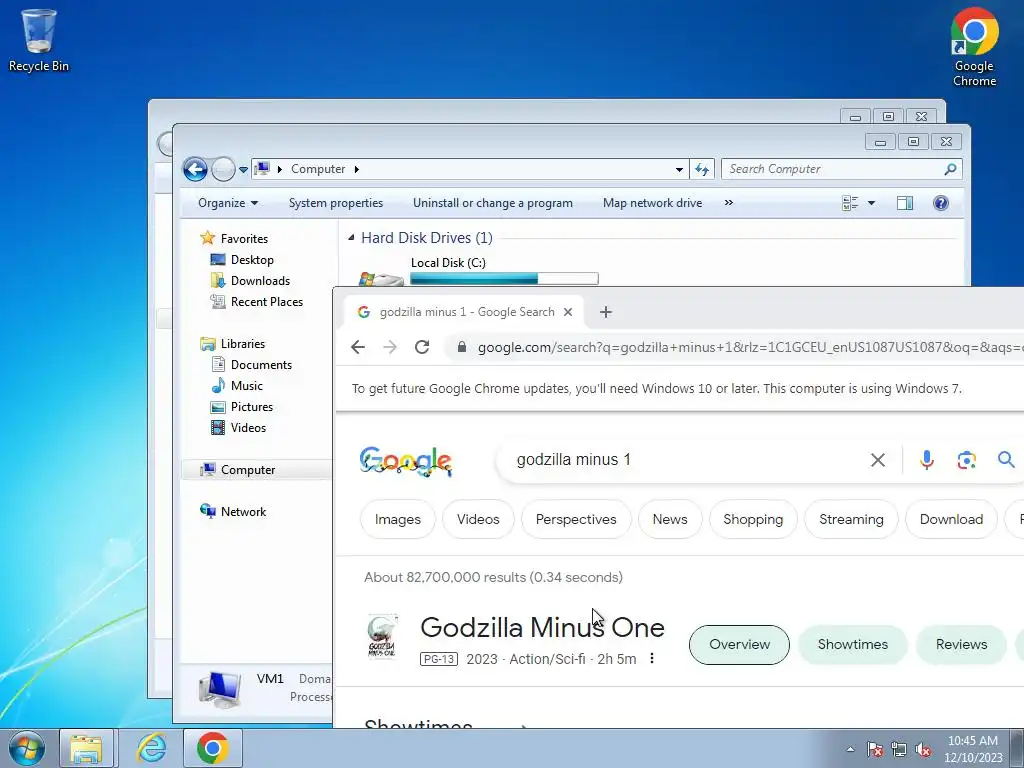This screenshot has height=768, width=1024.
Task: Open the Organize menu
Action: click(228, 203)
